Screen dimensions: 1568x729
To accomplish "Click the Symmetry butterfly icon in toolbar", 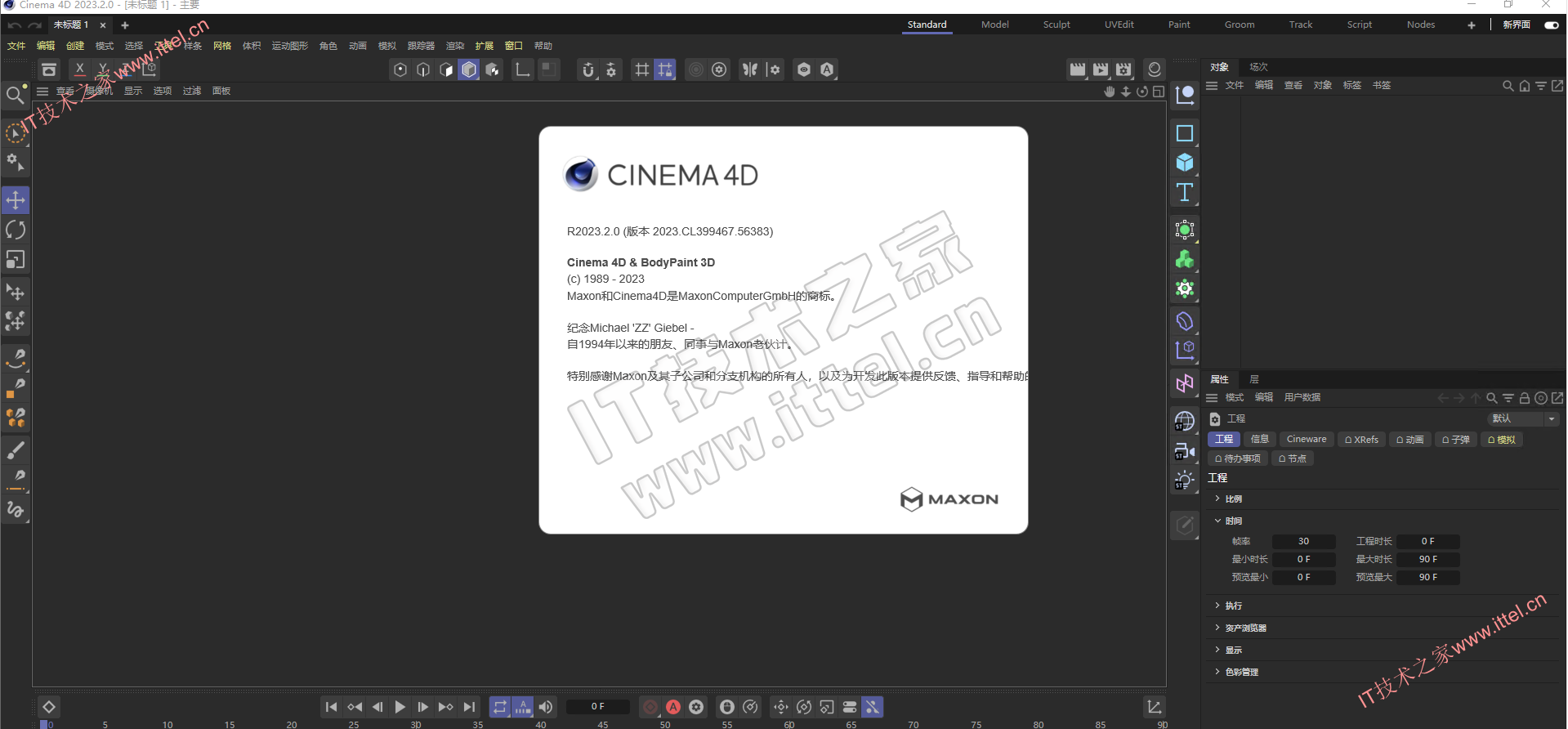I will tap(750, 69).
